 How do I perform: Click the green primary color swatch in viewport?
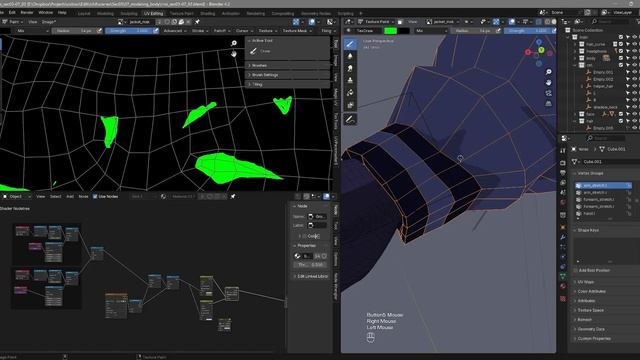click(391, 31)
